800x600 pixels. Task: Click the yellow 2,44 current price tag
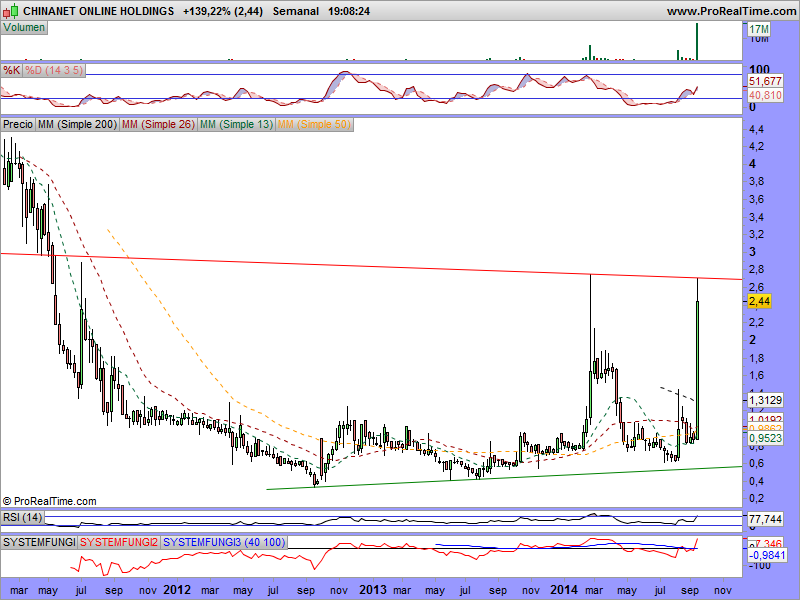759,301
